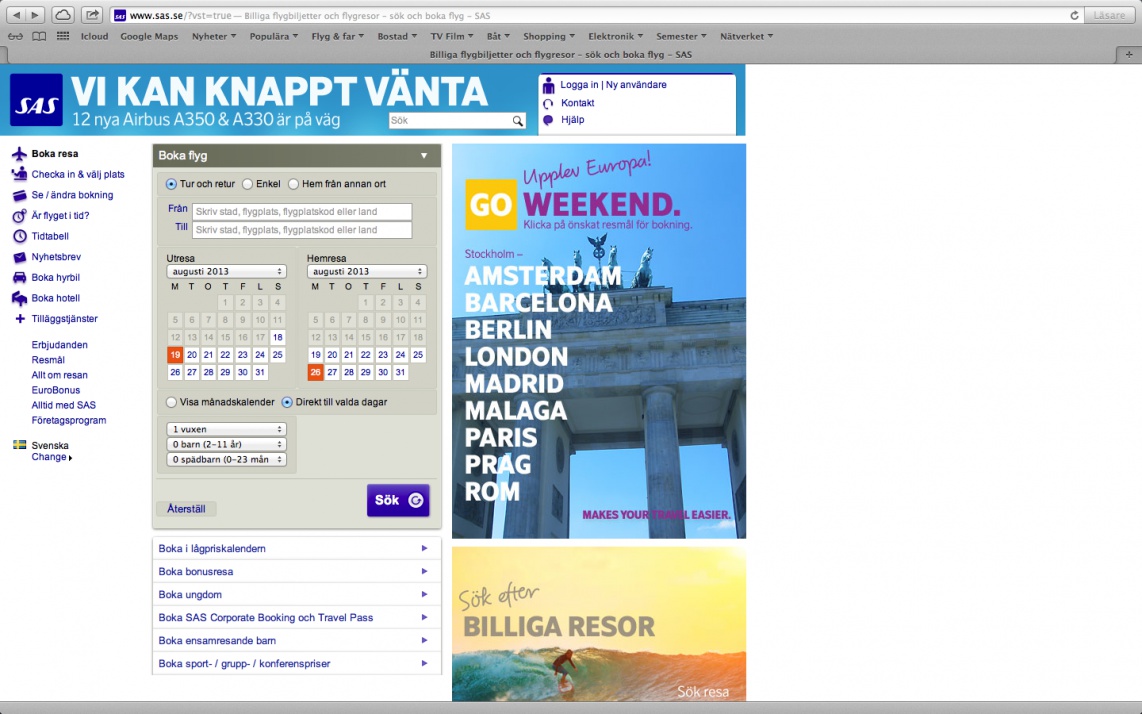Open the 1 vuxen passenger dropdown
The image size is (1142, 714).
pyautogui.click(x=226, y=429)
